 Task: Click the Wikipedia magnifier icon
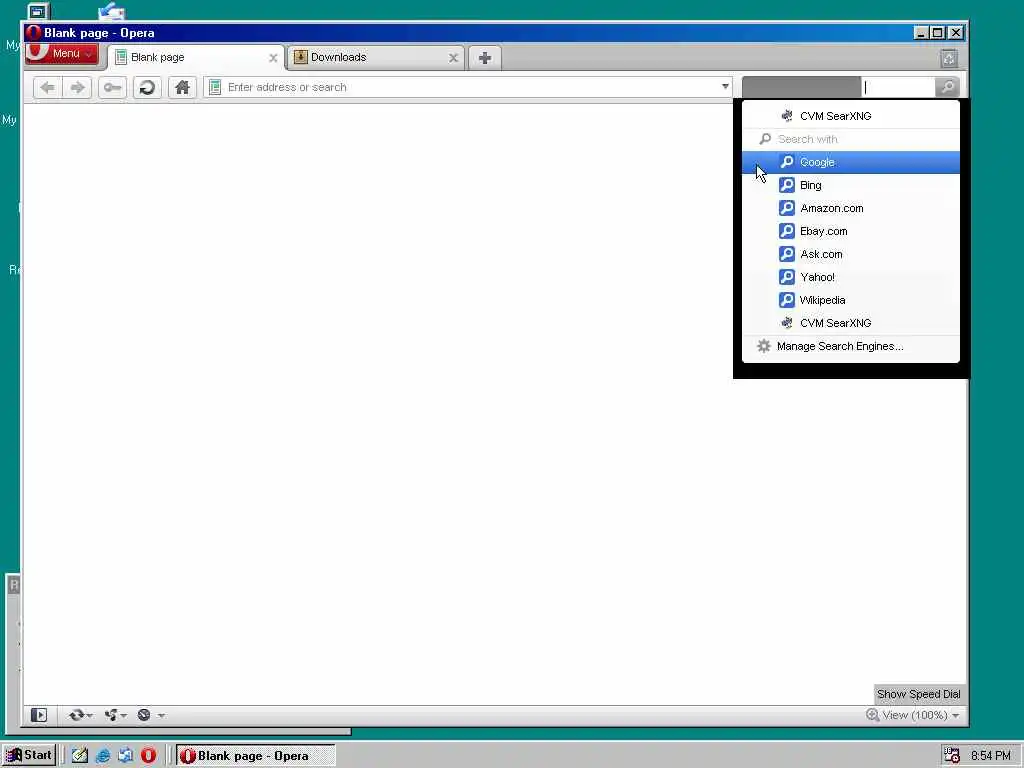[787, 300]
